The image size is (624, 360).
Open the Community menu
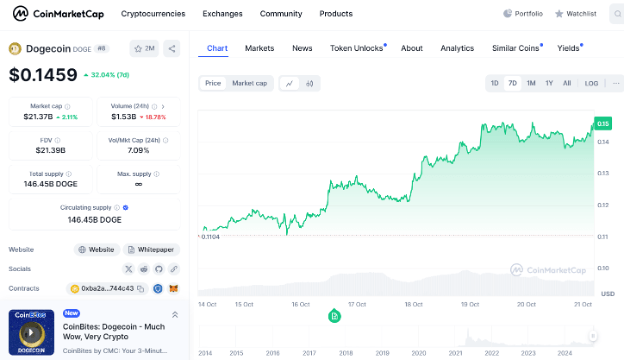[x=281, y=14]
